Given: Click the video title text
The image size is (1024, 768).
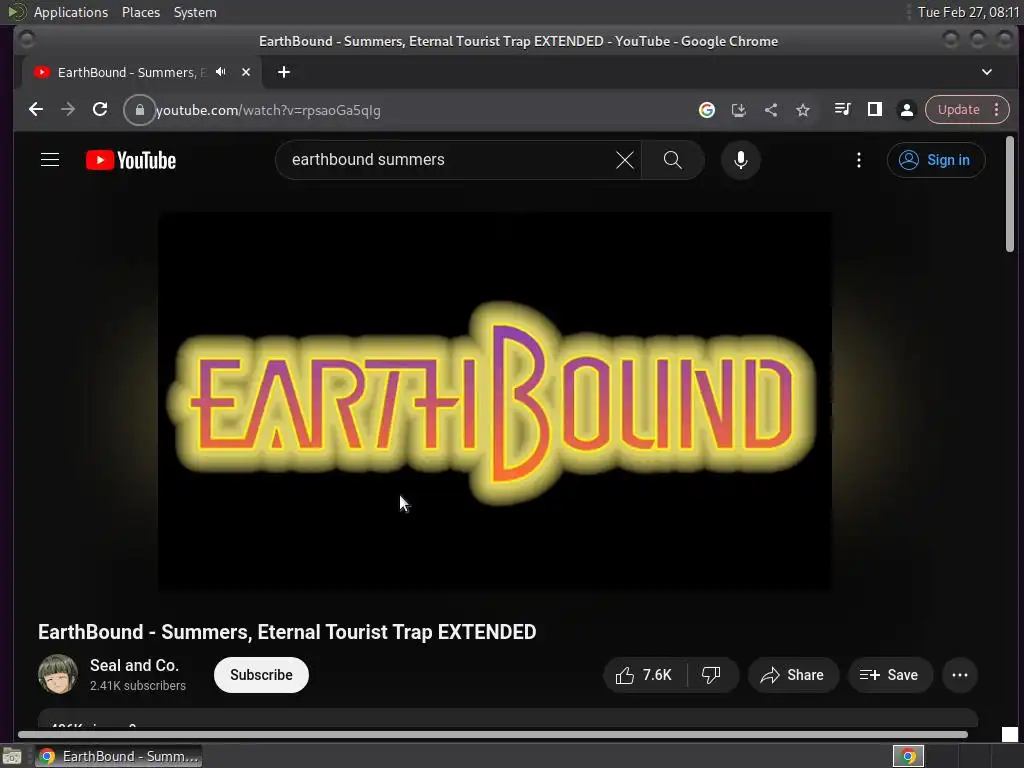Looking at the screenshot, I should tap(287, 632).
